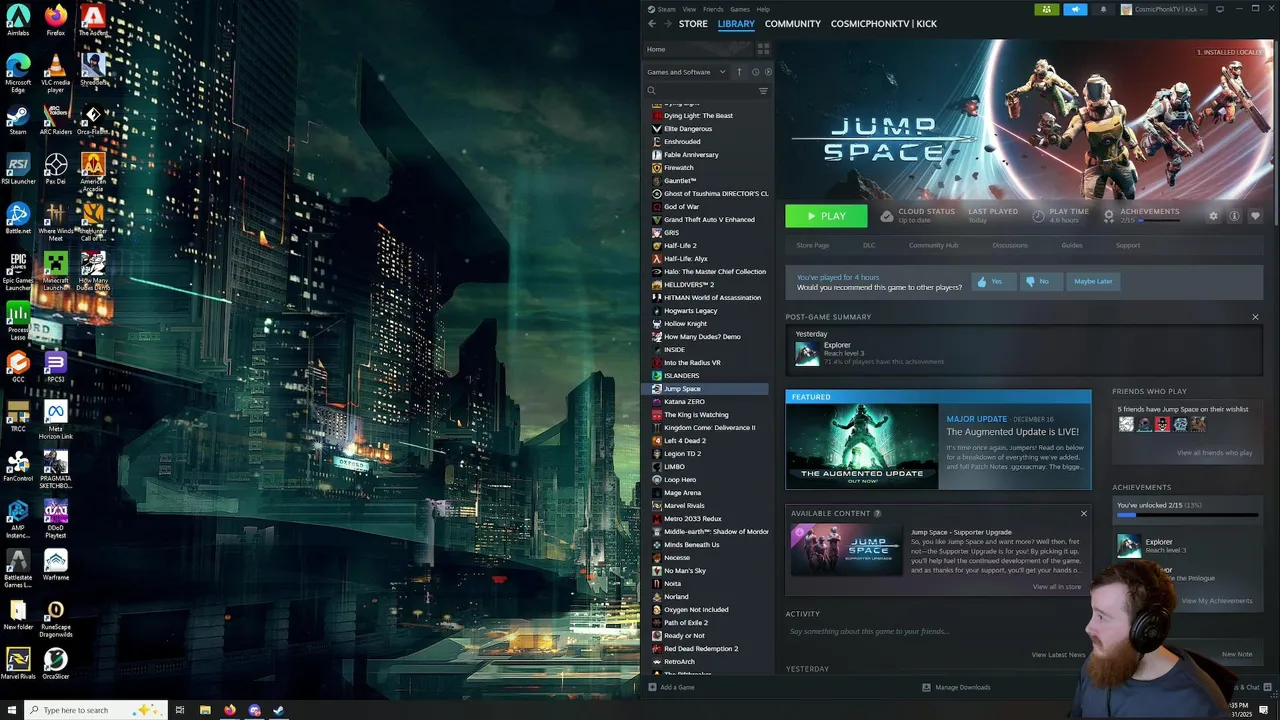Toggle ready-to-play filter icon
This screenshot has height=720, width=1280.
767,72
